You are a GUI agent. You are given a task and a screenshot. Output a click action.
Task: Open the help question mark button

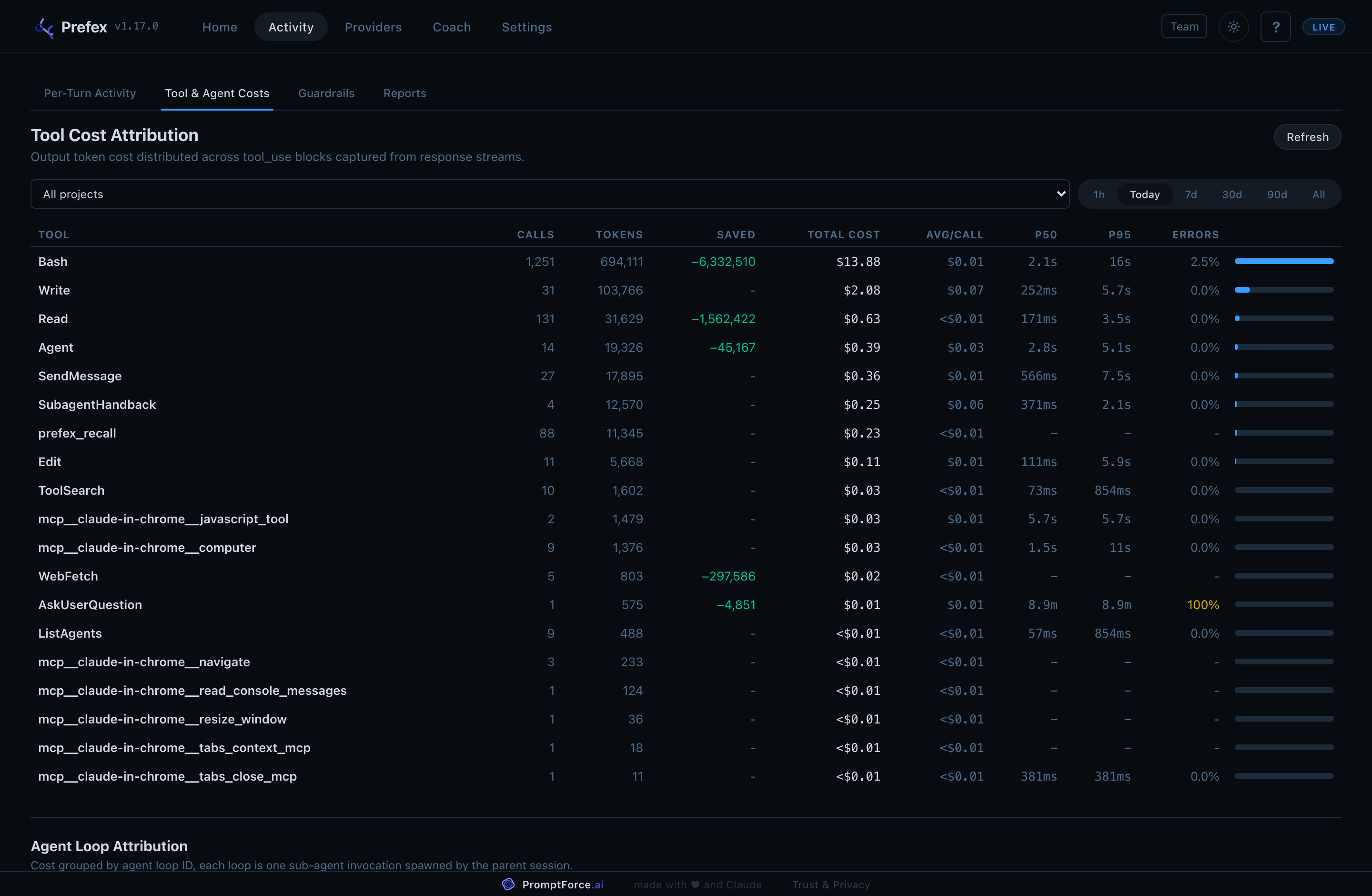1275,27
